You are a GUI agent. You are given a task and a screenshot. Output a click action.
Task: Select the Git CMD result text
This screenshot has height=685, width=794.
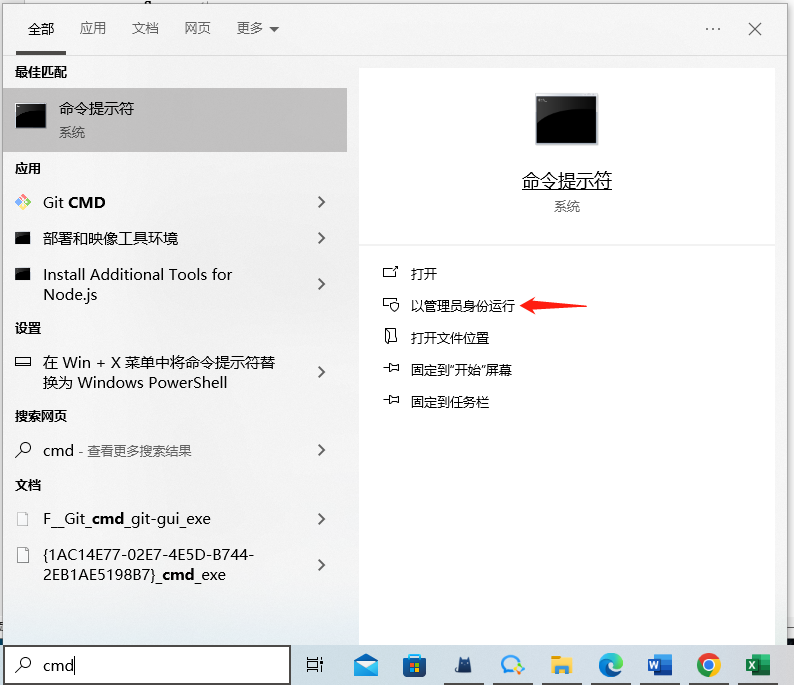(x=74, y=203)
